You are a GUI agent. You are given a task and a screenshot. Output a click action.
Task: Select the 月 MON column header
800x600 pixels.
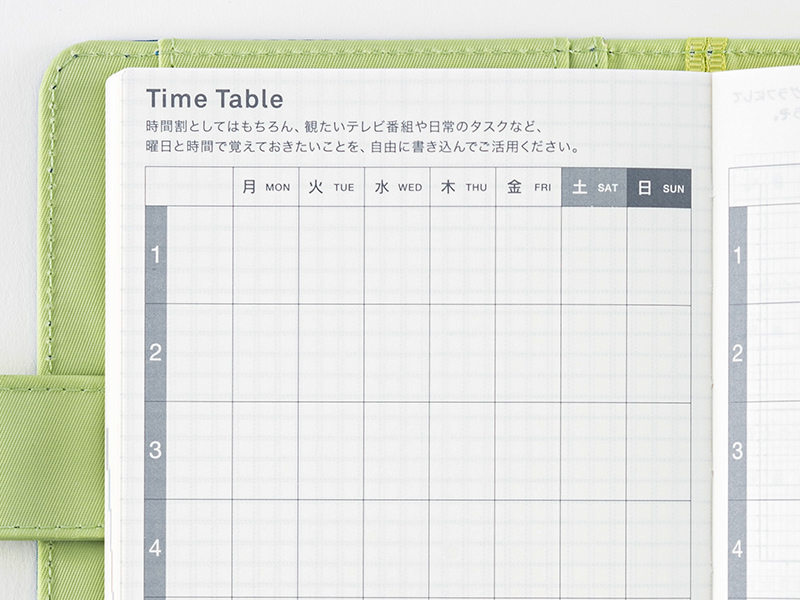265,187
